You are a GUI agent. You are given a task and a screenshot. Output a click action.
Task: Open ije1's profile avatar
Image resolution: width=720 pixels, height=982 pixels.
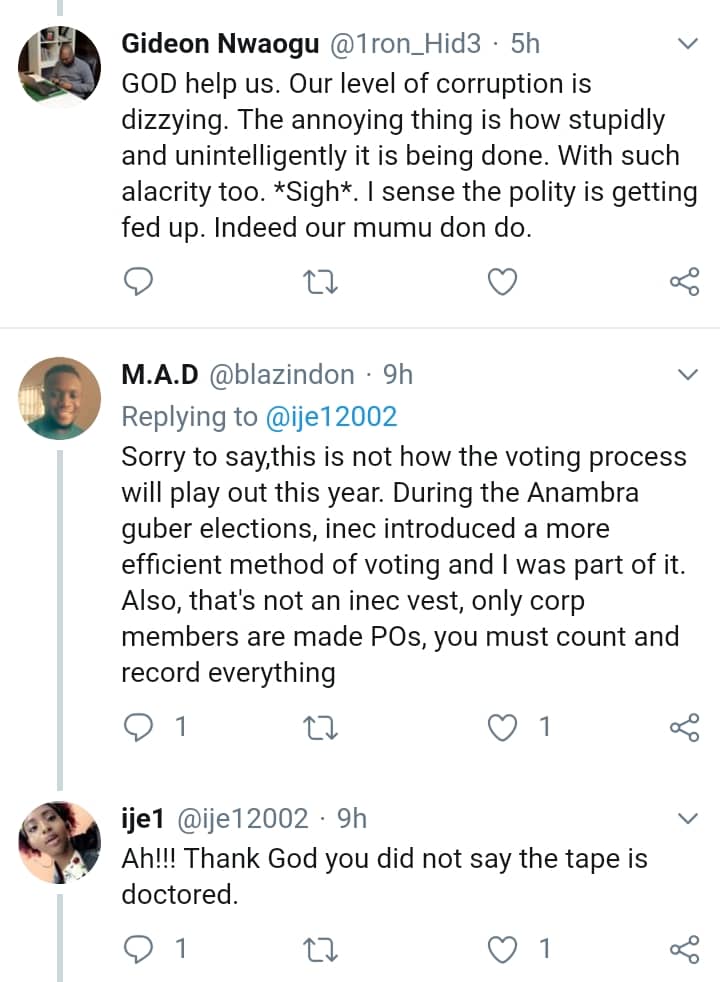click(x=60, y=842)
